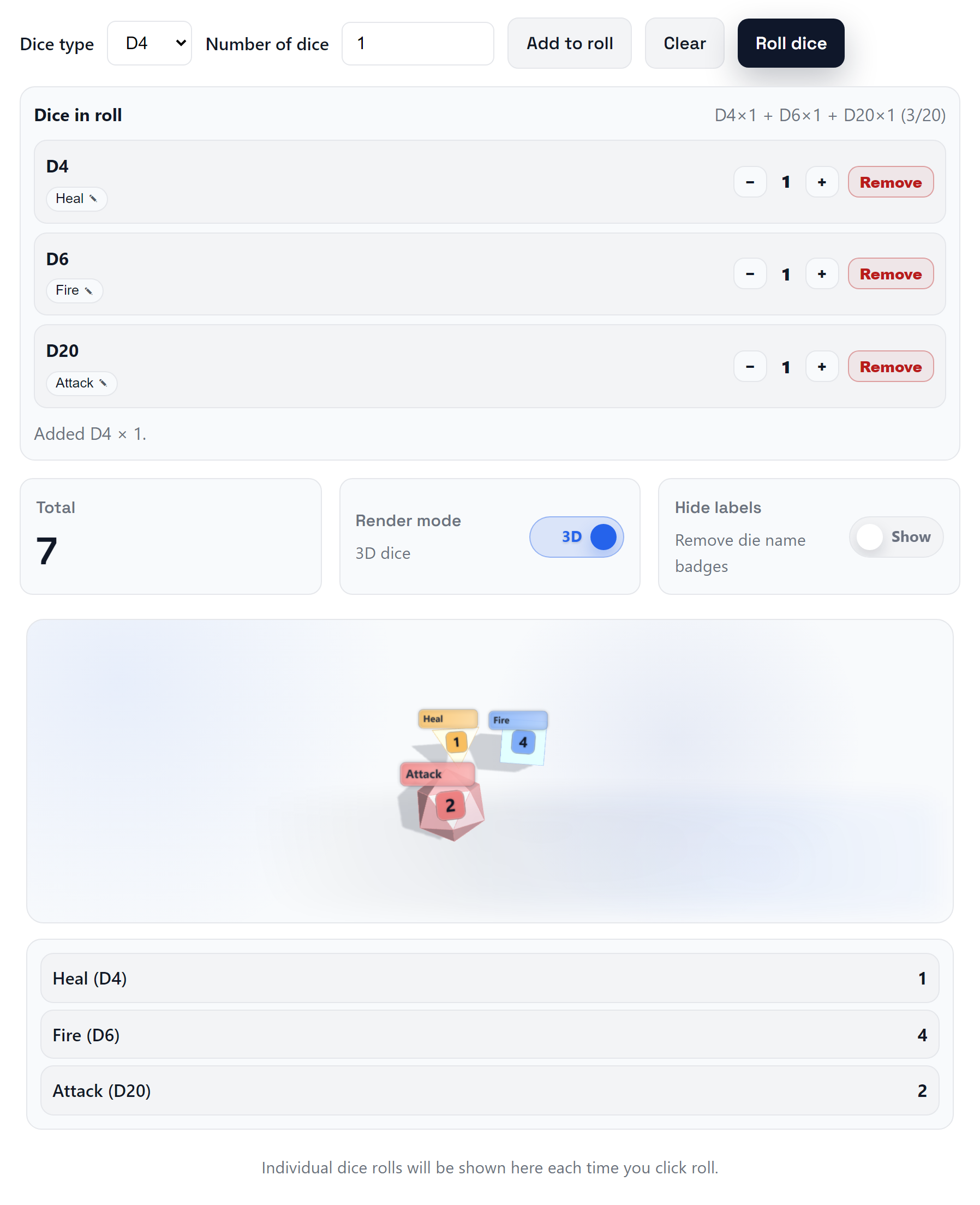Increase the D4 count with plus
The height and width of the screenshot is (1205, 980).
click(822, 182)
